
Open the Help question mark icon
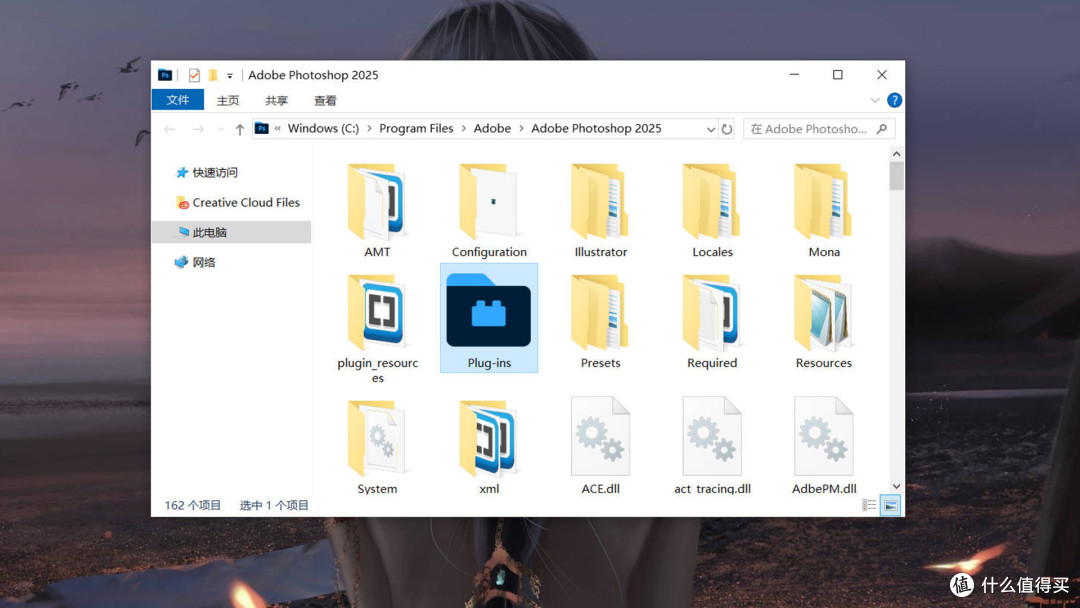pos(894,101)
